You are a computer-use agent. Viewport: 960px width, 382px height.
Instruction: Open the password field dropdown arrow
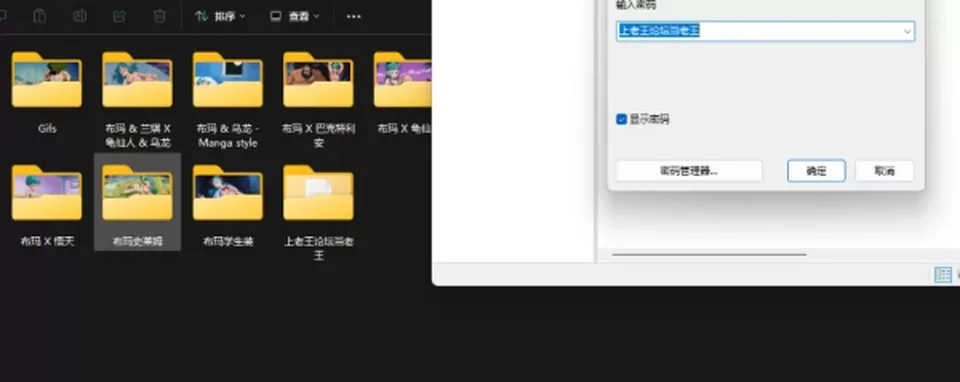(x=907, y=31)
